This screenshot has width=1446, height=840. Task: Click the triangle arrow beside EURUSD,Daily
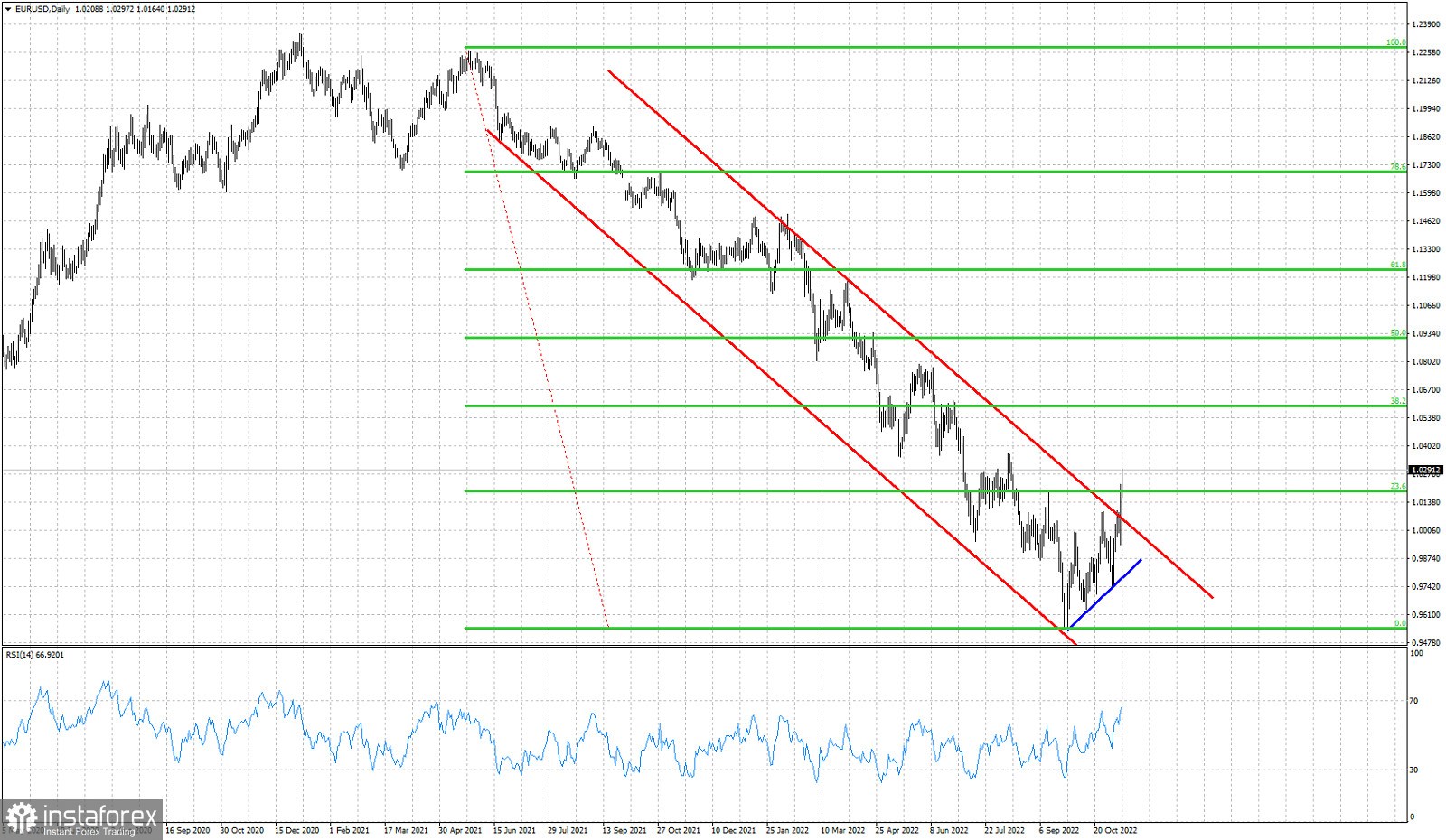tap(8, 9)
